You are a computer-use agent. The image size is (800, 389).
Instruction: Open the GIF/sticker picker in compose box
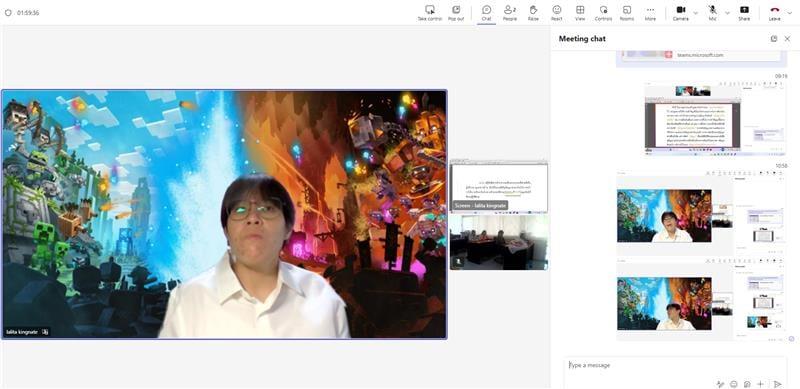point(747,384)
